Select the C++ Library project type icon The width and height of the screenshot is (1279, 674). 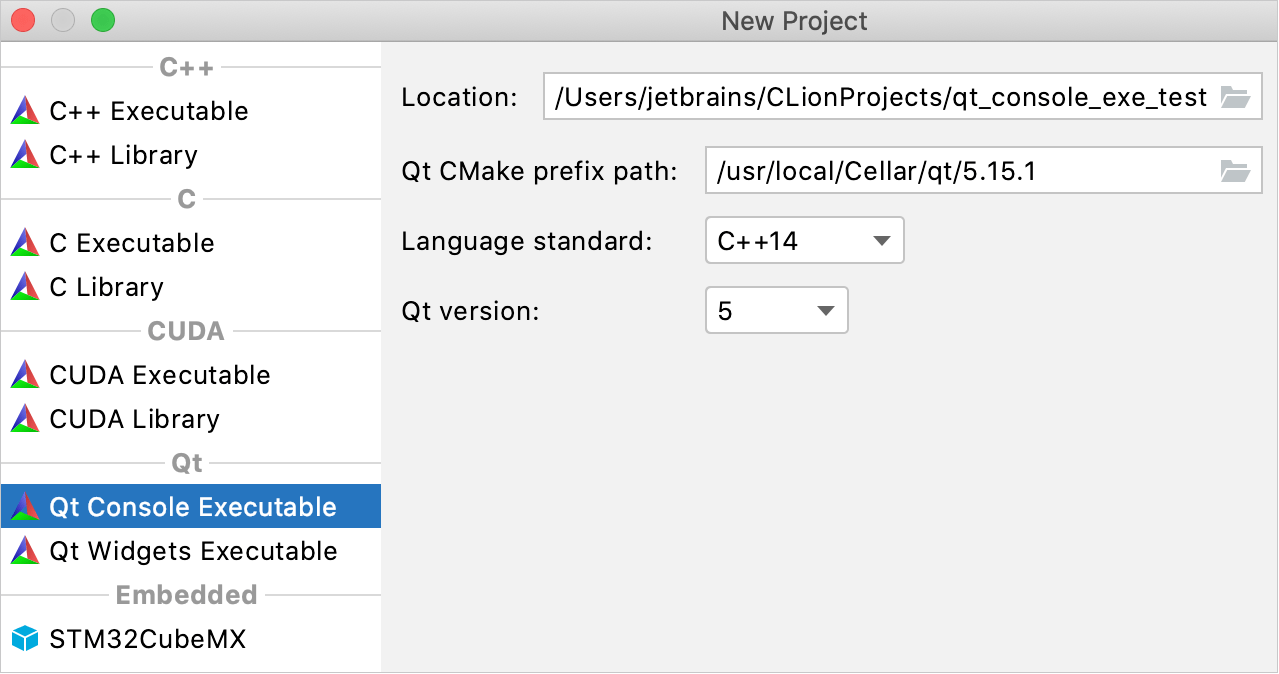coord(25,154)
